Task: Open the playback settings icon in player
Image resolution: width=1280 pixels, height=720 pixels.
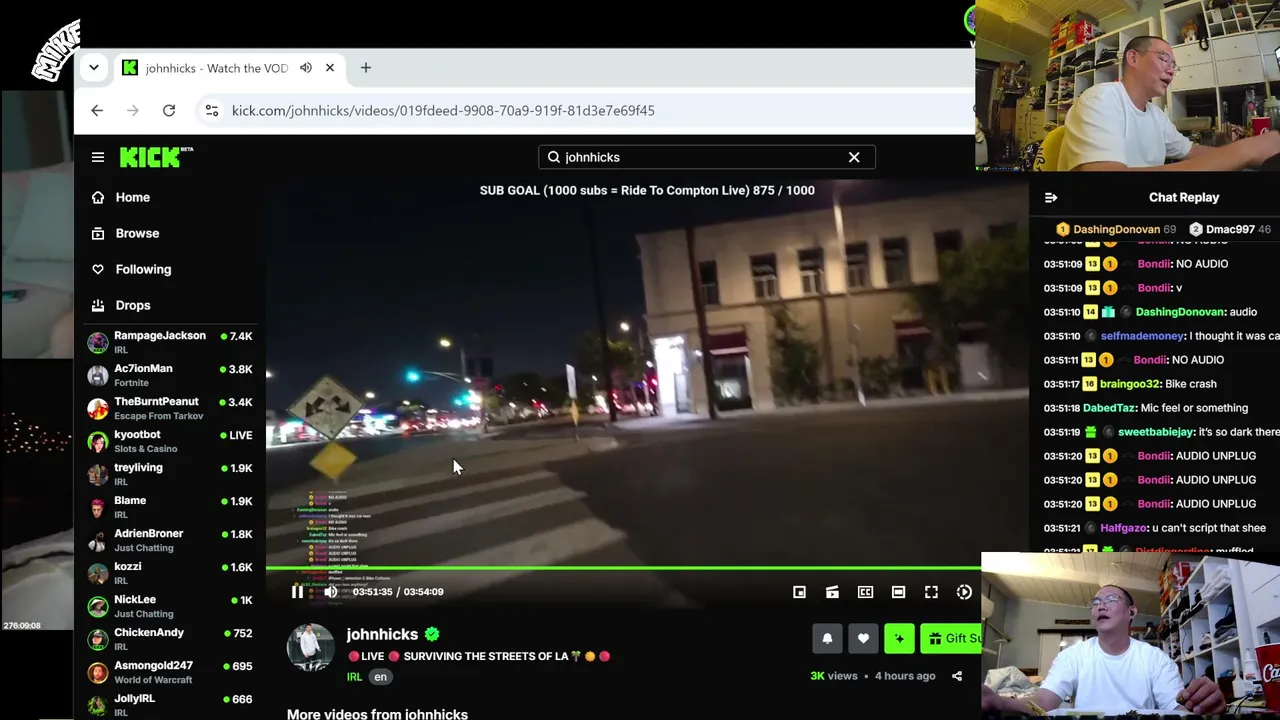Action: [964, 592]
